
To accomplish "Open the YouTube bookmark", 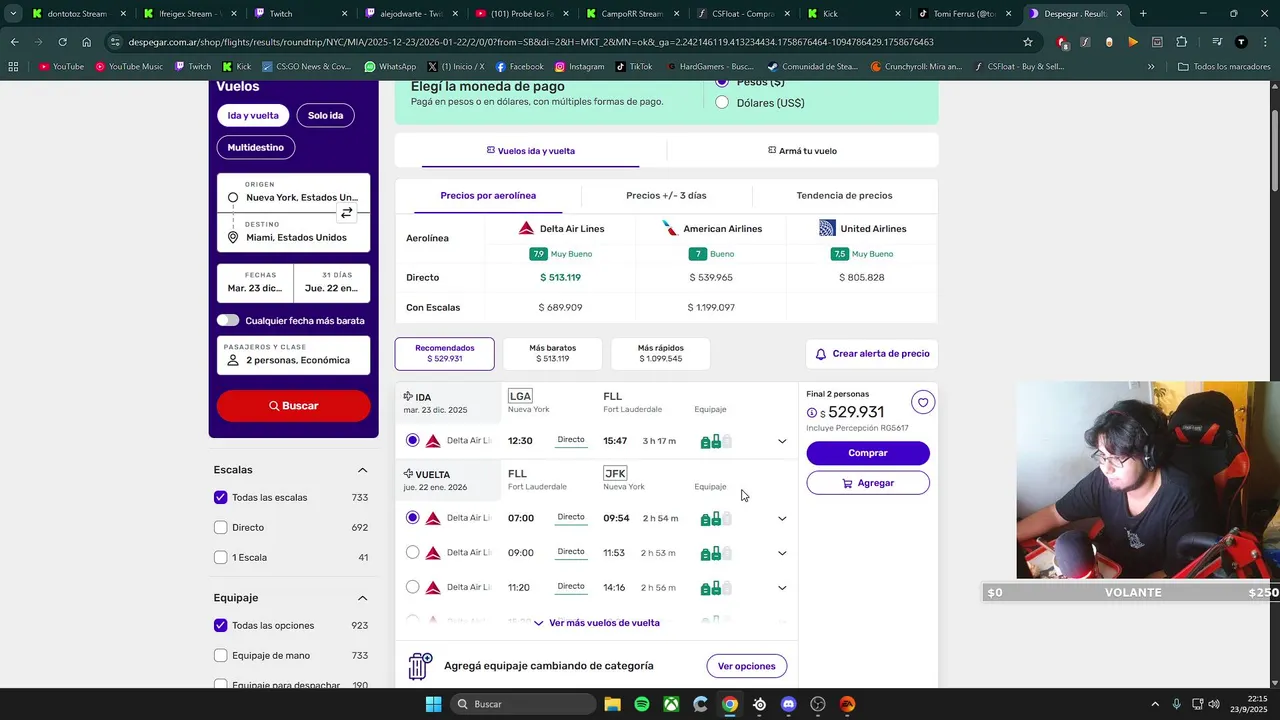I will point(61,66).
